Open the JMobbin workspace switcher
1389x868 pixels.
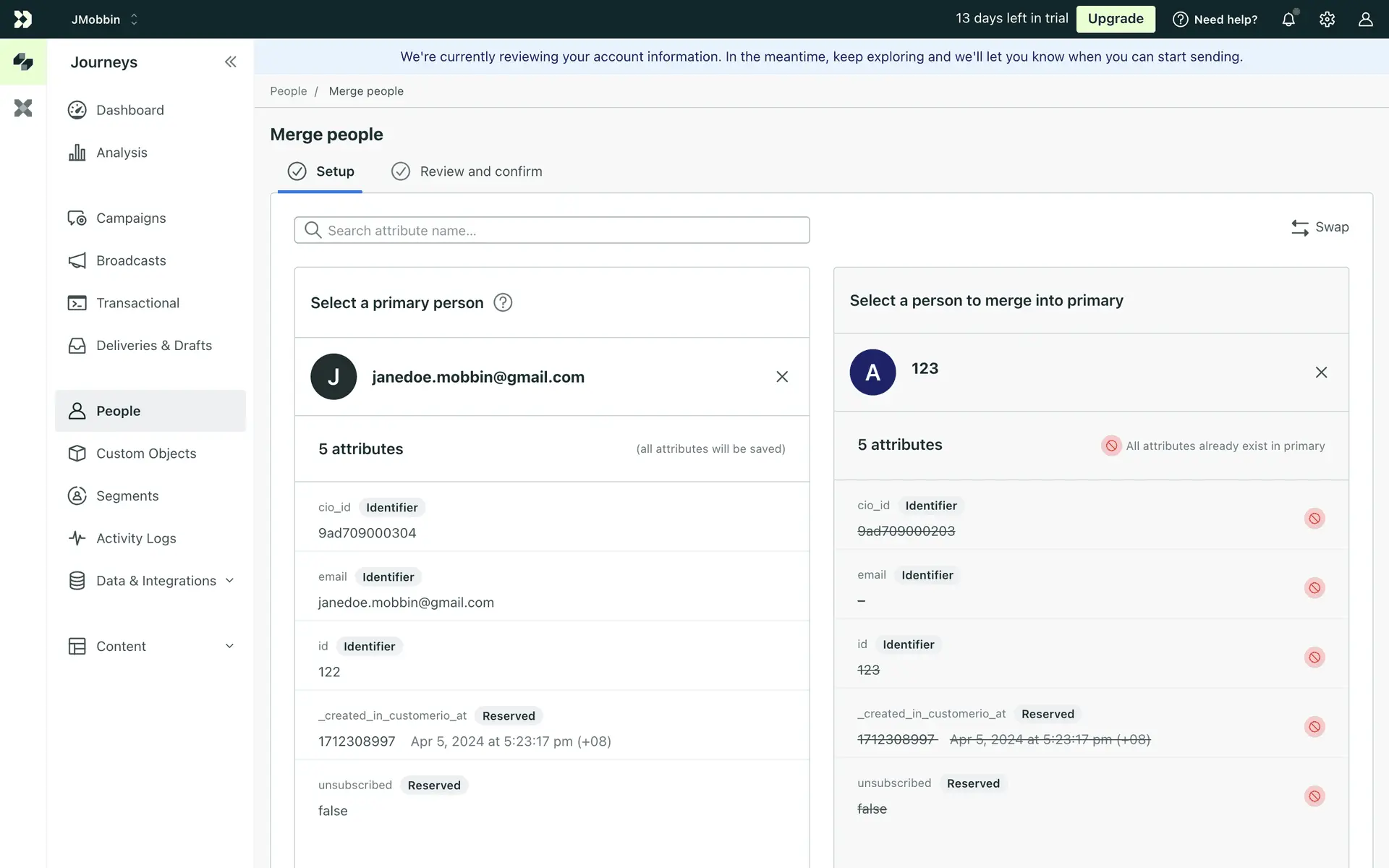point(104,20)
